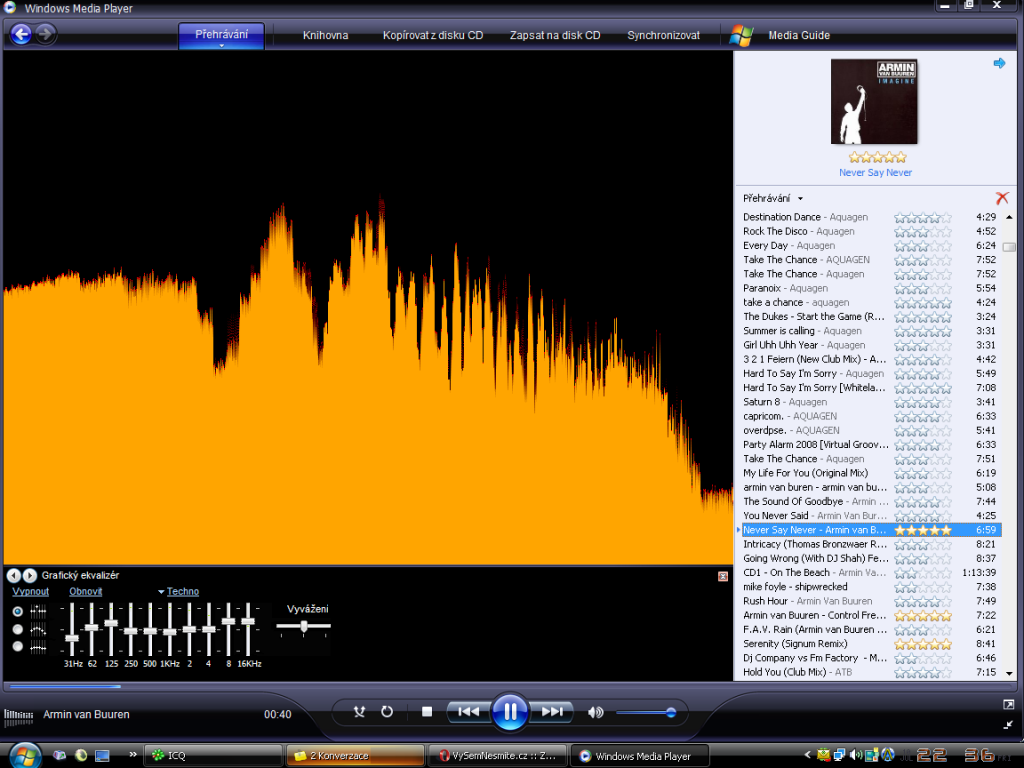
Task: Click the volume slider knob
Action: point(671,712)
